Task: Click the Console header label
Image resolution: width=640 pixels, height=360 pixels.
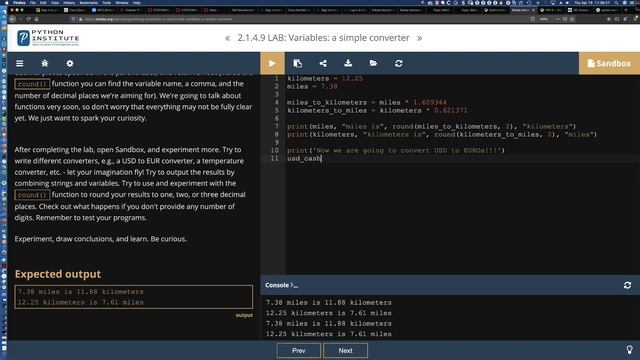Action: 281,285
